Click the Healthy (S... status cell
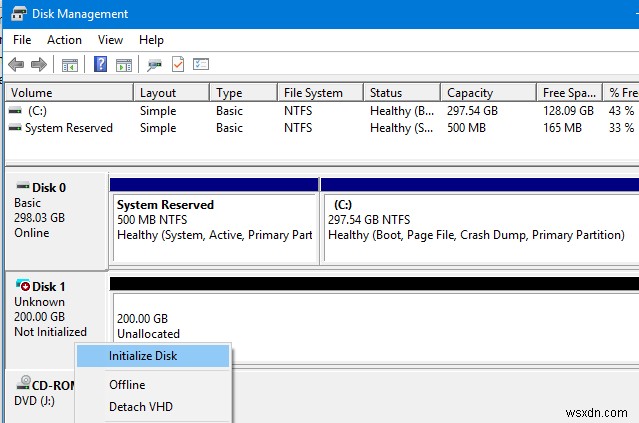This screenshot has height=423, width=639. click(x=402, y=128)
